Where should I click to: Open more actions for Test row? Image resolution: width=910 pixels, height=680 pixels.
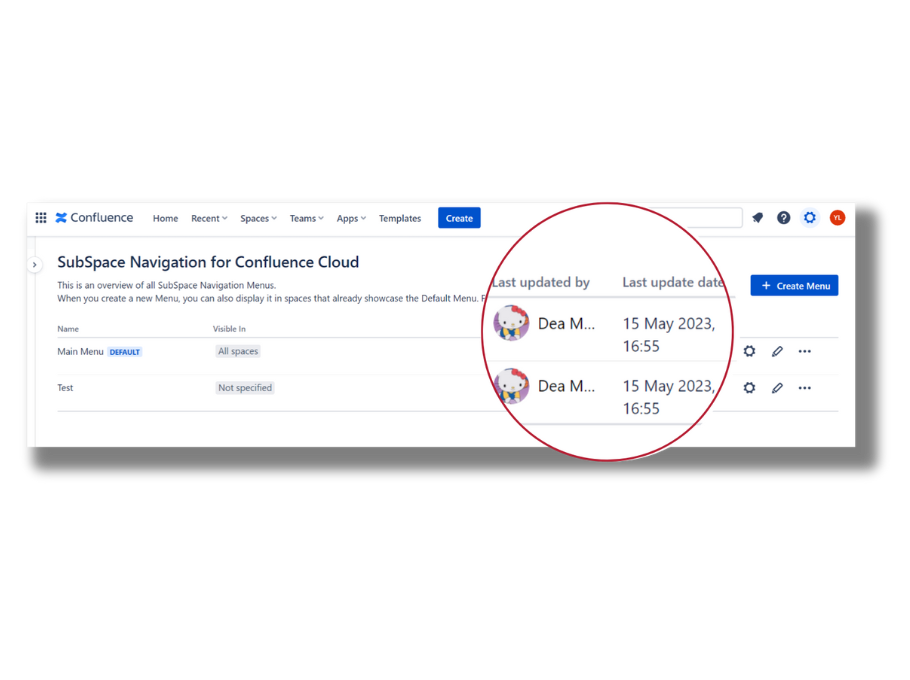[804, 388]
